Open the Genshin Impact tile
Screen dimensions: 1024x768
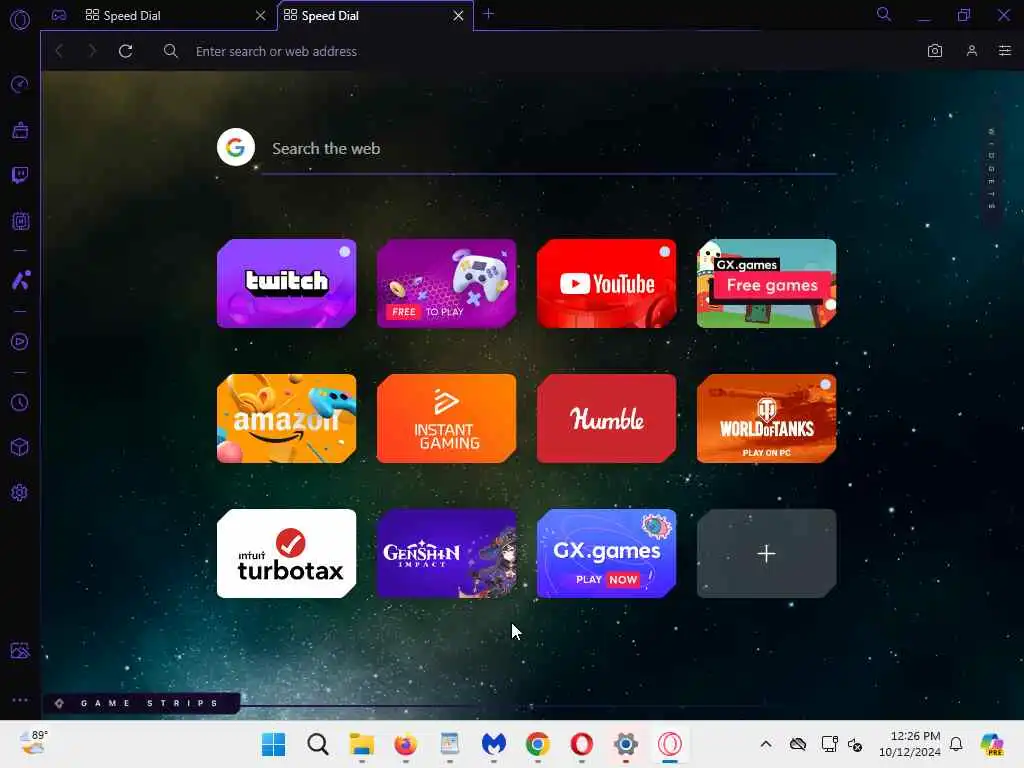pyautogui.click(x=447, y=554)
